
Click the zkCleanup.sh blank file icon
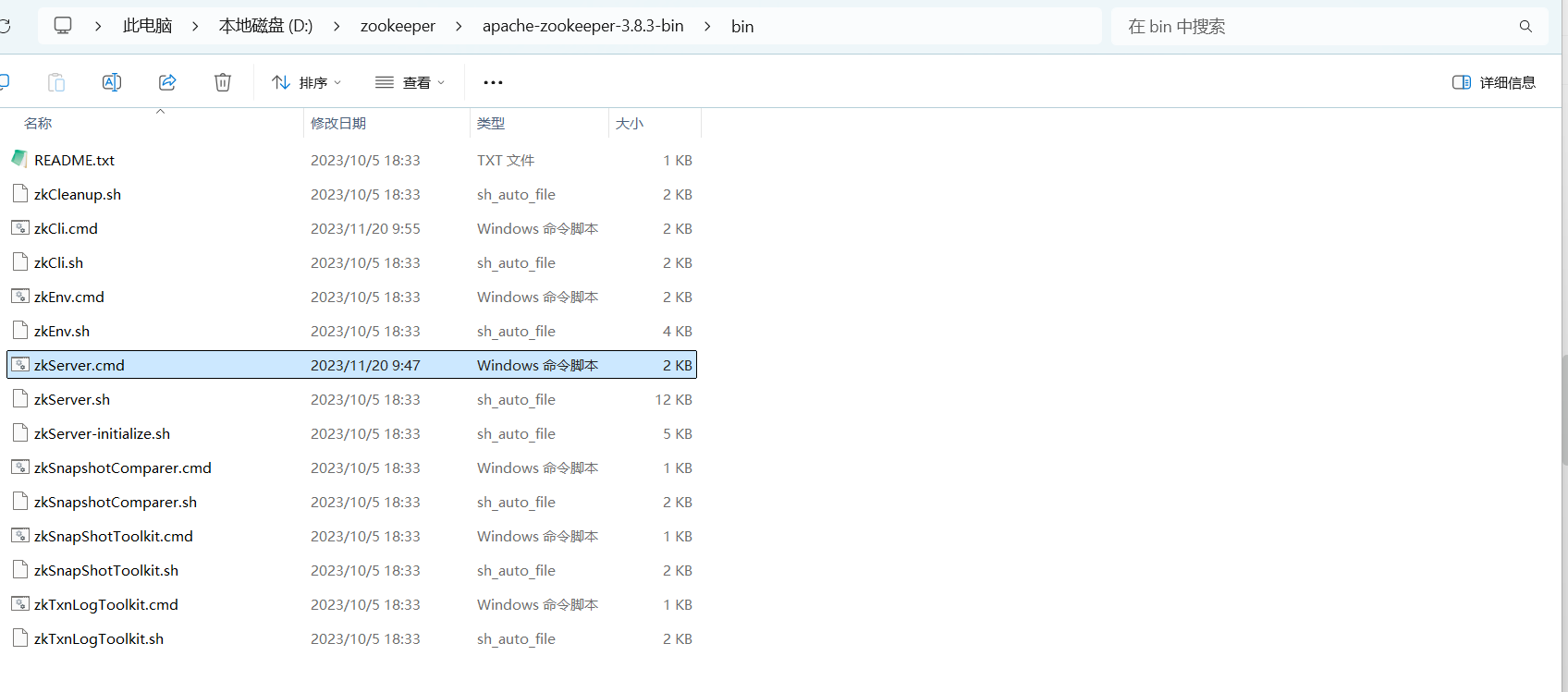click(20, 193)
